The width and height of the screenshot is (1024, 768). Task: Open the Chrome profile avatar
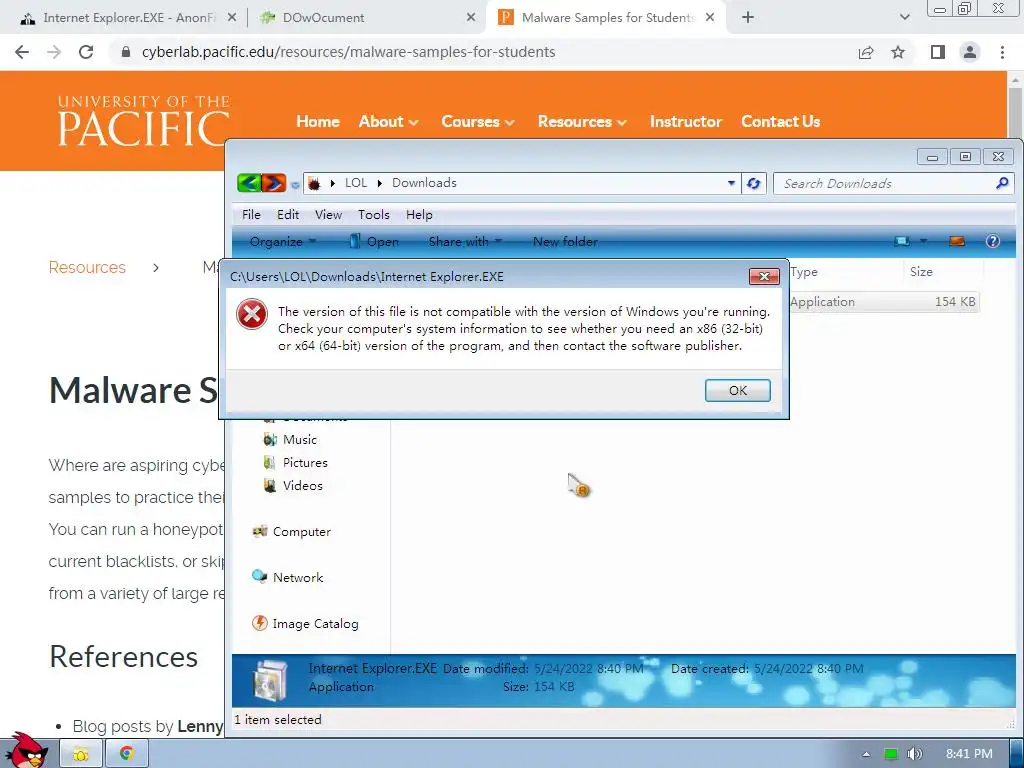click(970, 52)
